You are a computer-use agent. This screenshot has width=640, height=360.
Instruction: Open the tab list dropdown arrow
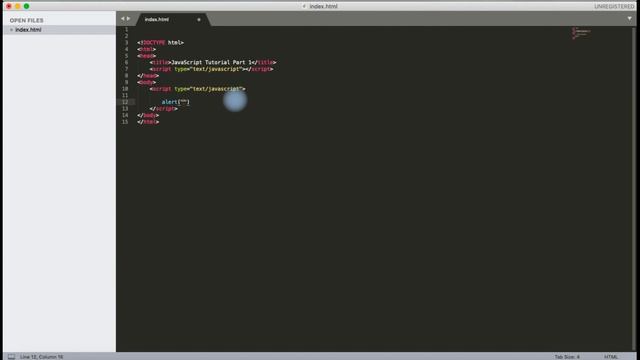click(x=629, y=18)
